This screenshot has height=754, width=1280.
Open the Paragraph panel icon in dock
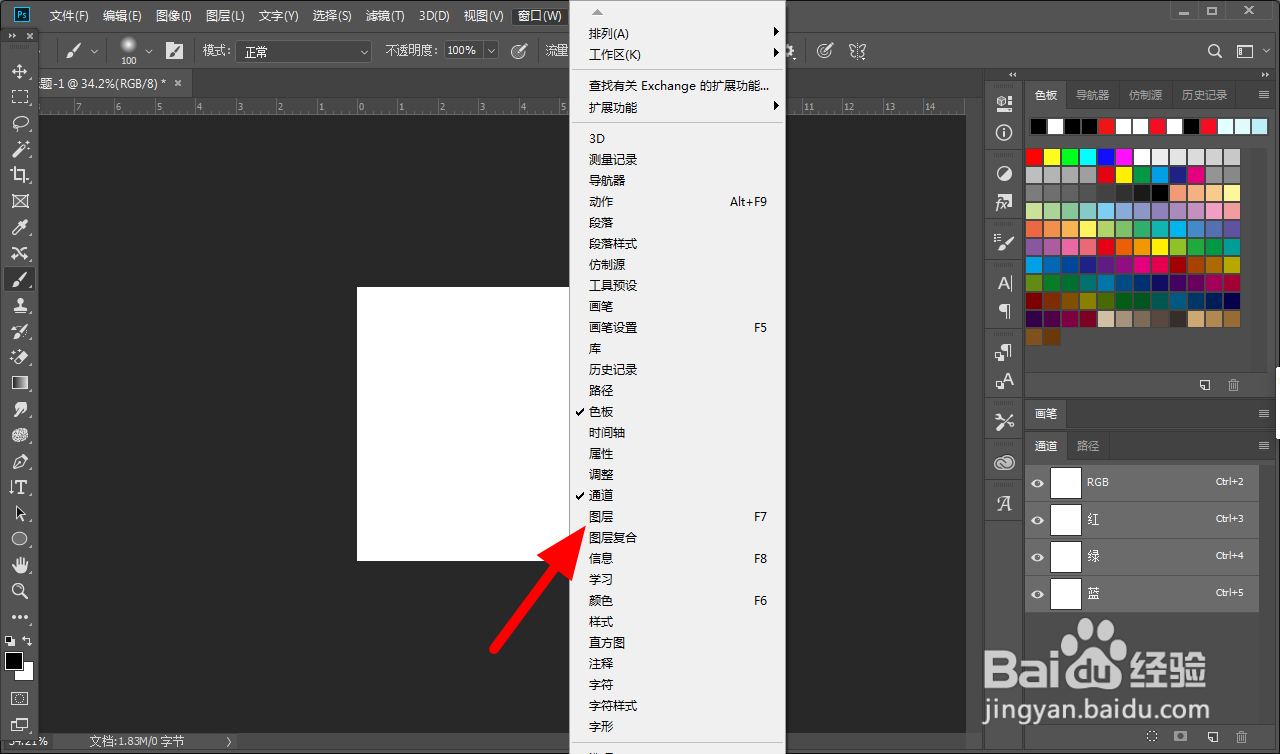pyautogui.click(x=1004, y=311)
